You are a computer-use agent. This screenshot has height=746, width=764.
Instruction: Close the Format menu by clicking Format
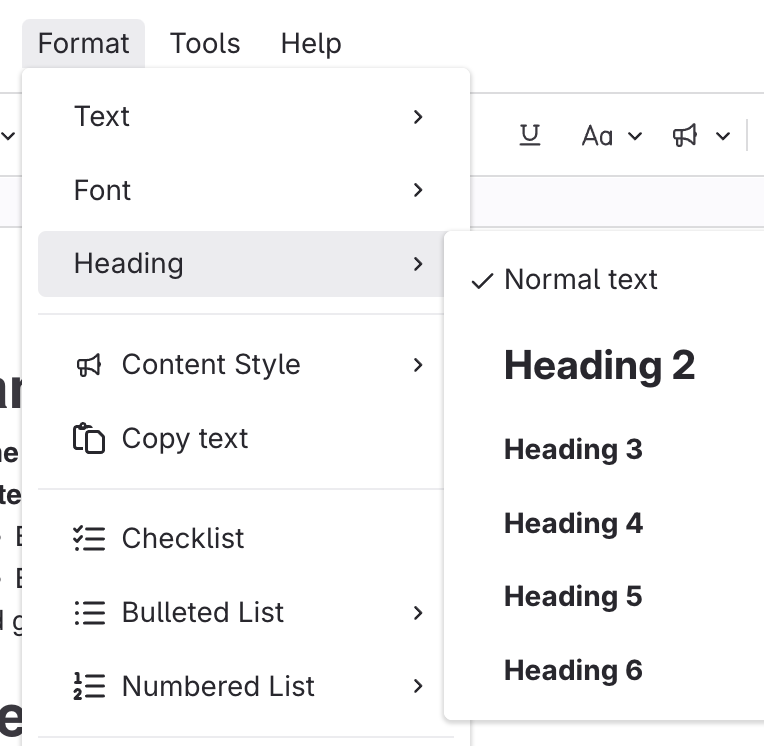coord(84,44)
